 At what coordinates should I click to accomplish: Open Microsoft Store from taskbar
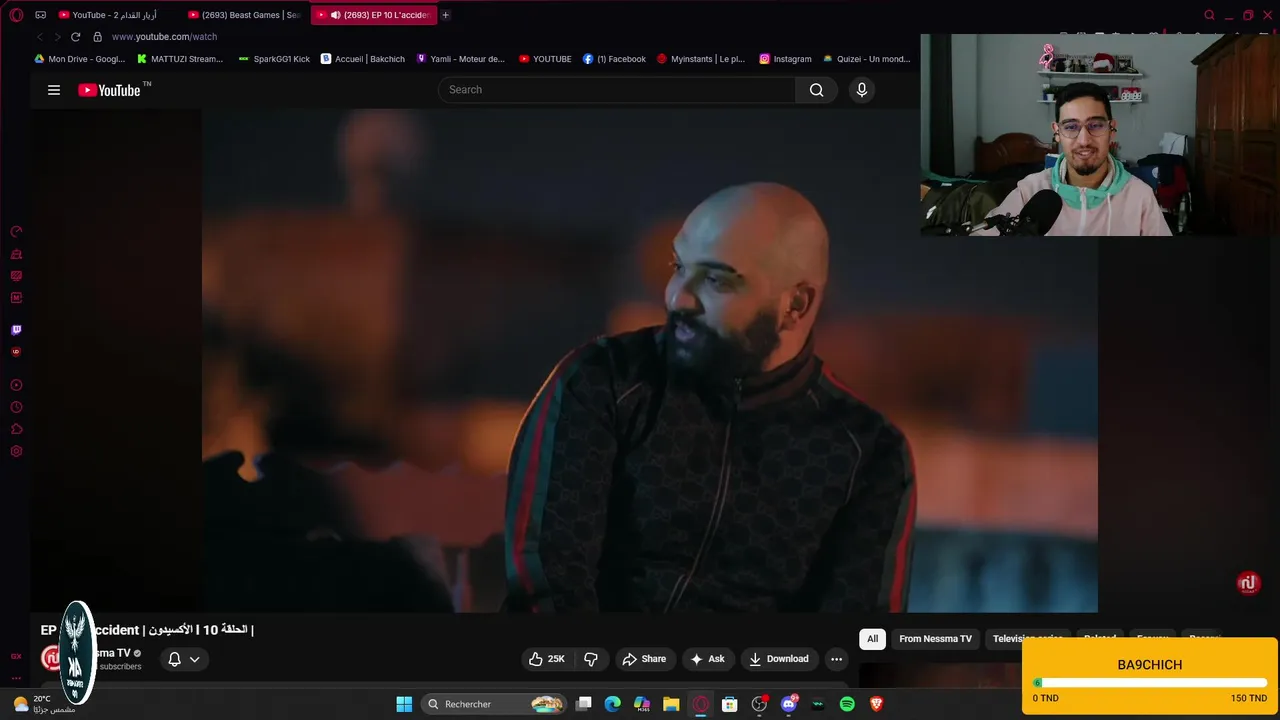coord(730,704)
